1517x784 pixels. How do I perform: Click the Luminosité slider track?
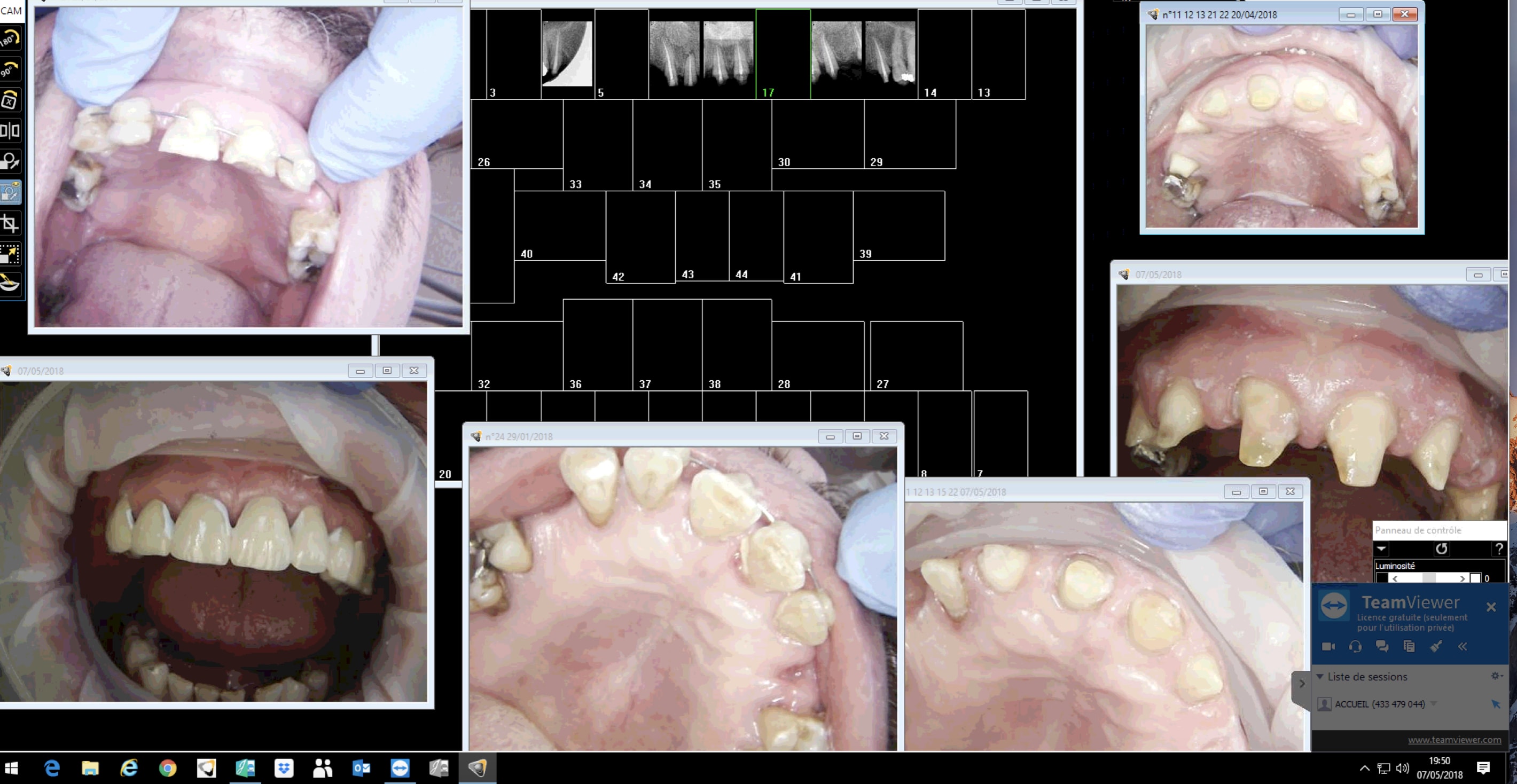tap(1428, 578)
